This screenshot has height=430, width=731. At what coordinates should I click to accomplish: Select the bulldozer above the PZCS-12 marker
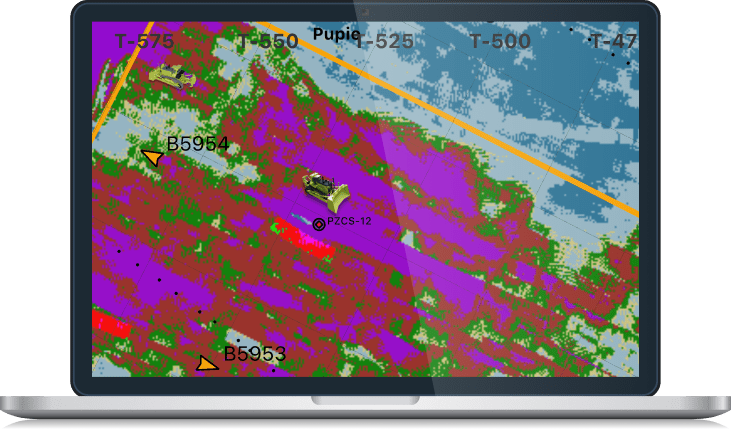[325, 192]
